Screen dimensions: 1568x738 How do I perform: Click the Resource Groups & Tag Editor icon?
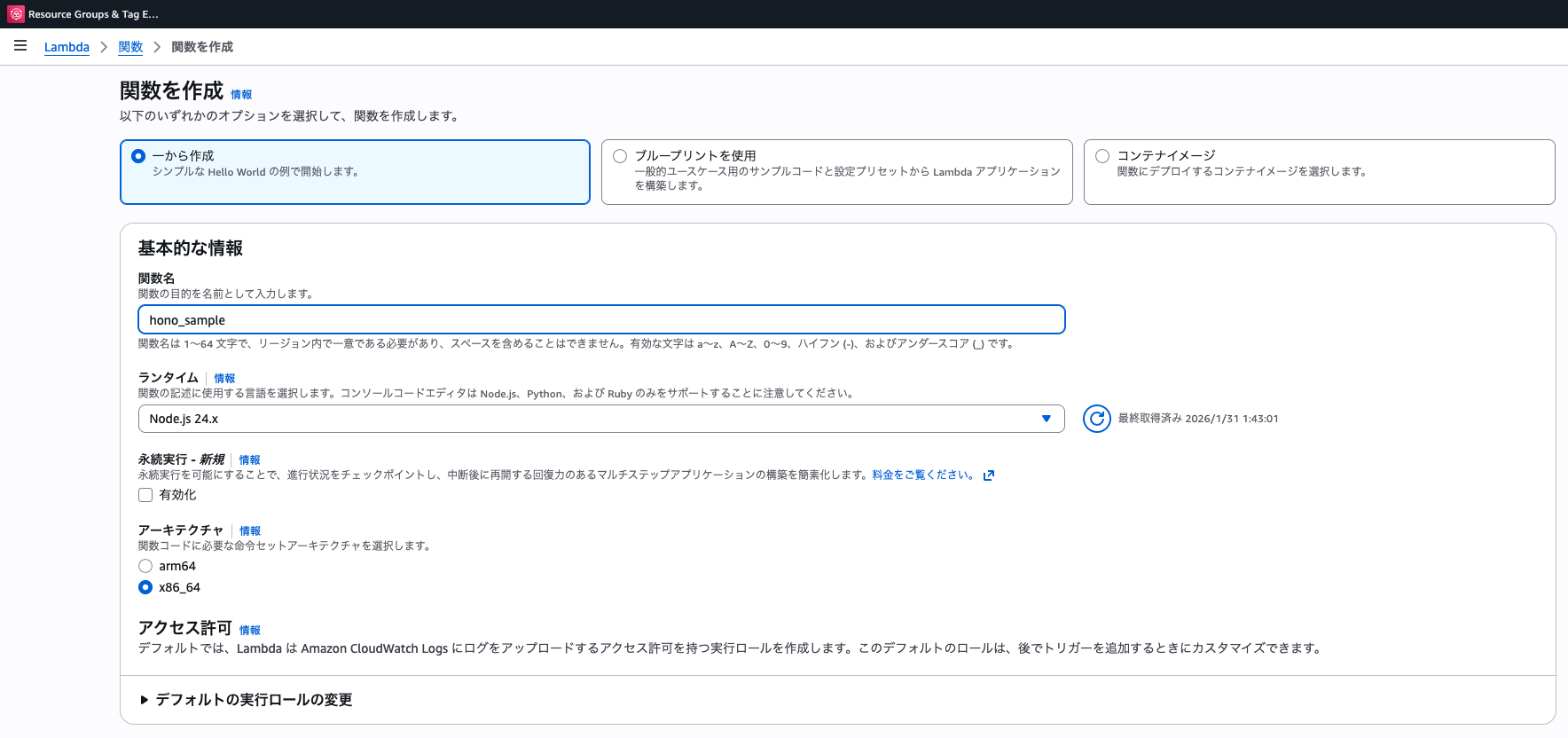click(16, 14)
